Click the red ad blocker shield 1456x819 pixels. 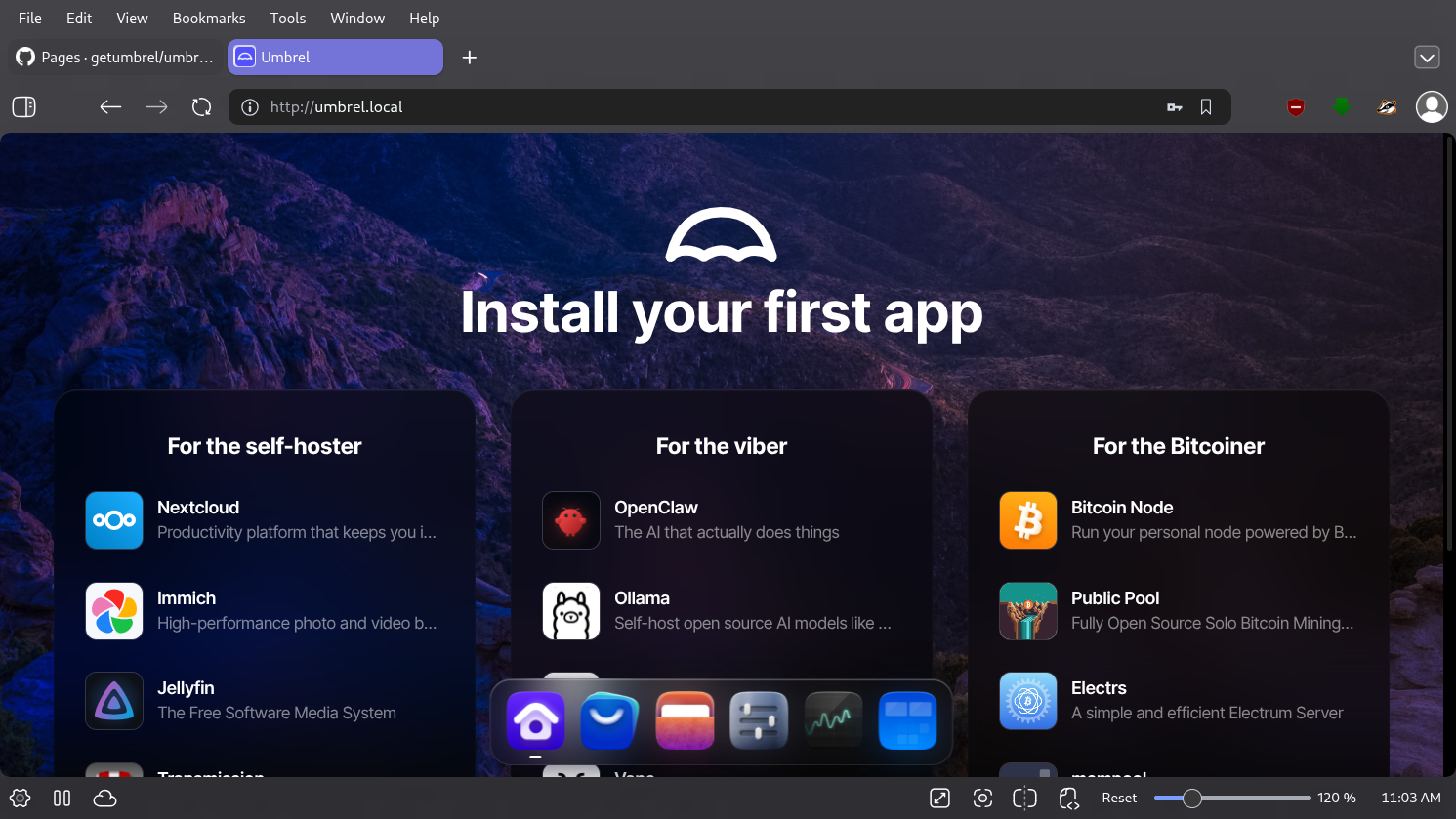(1296, 107)
